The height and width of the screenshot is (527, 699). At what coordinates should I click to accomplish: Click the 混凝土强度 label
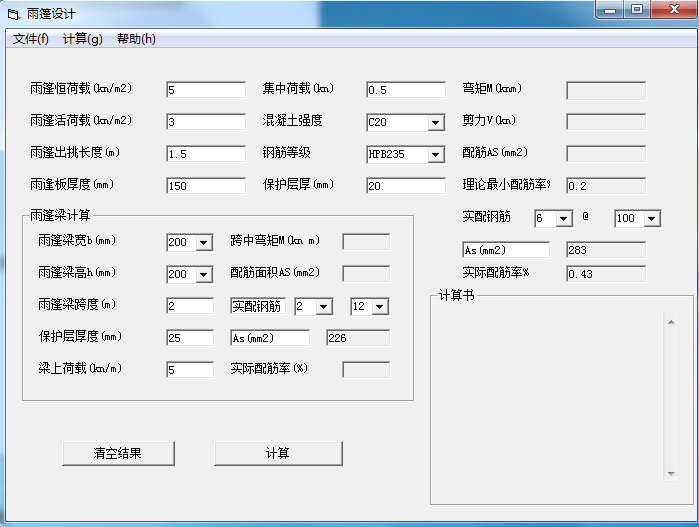[x=292, y=120]
